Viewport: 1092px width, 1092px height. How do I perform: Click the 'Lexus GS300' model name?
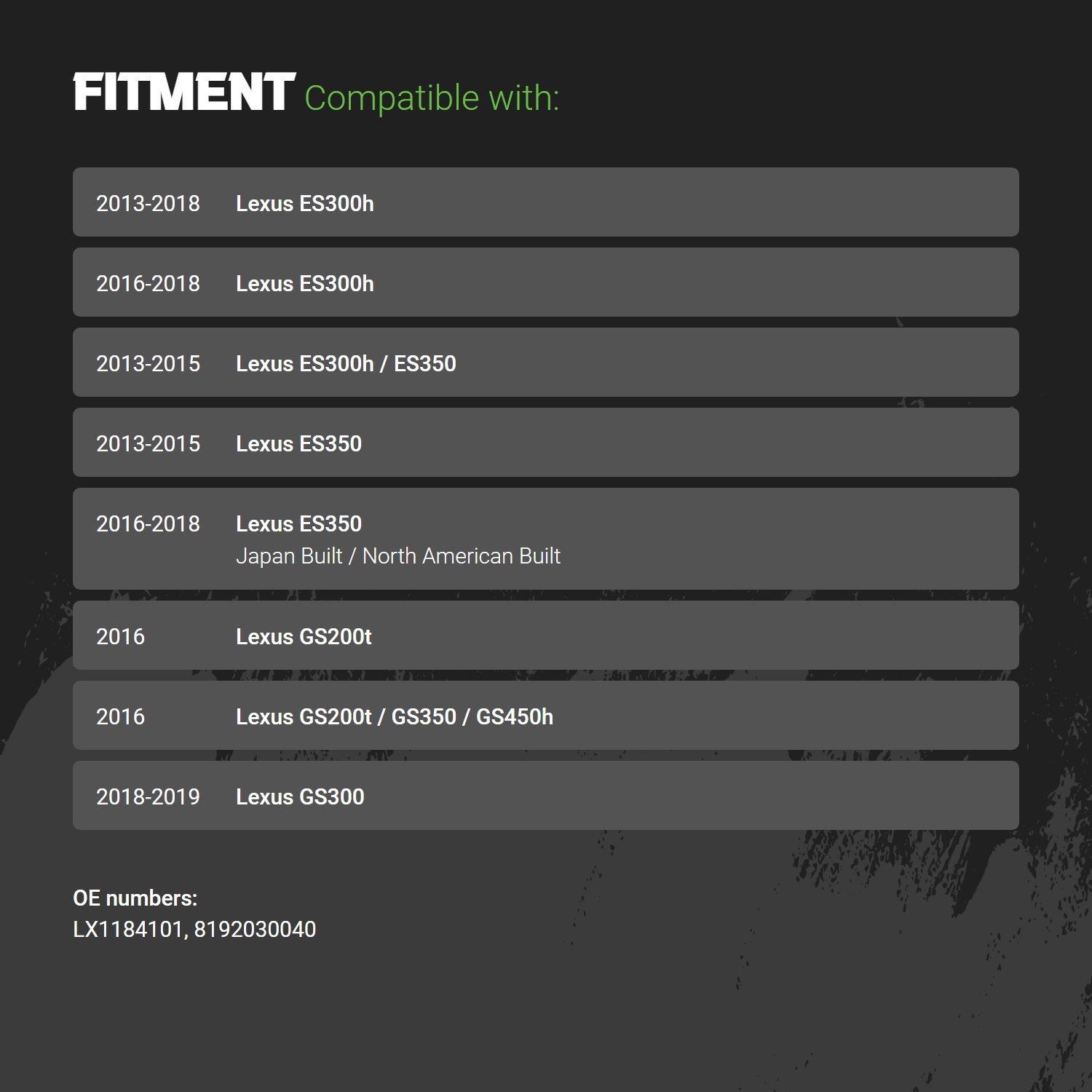[300, 796]
